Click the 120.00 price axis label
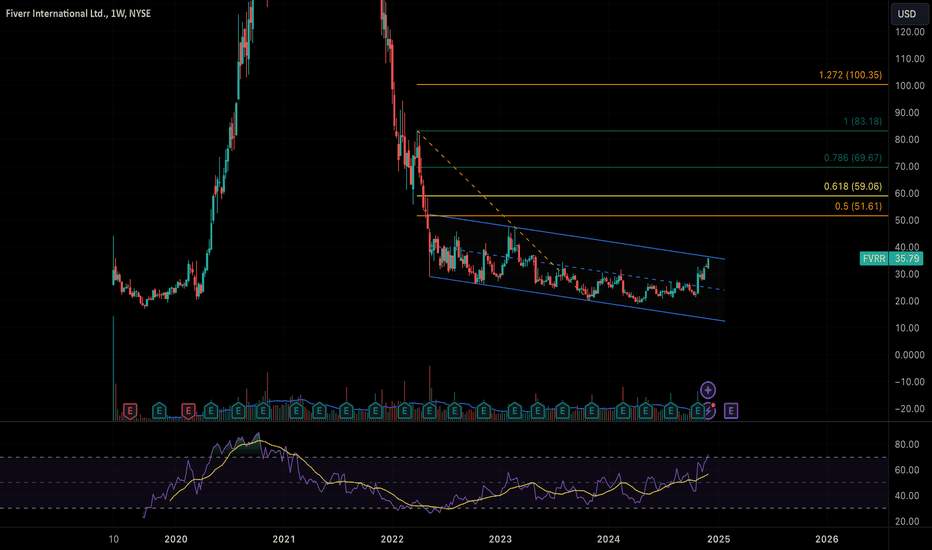 pyautogui.click(x=910, y=32)
